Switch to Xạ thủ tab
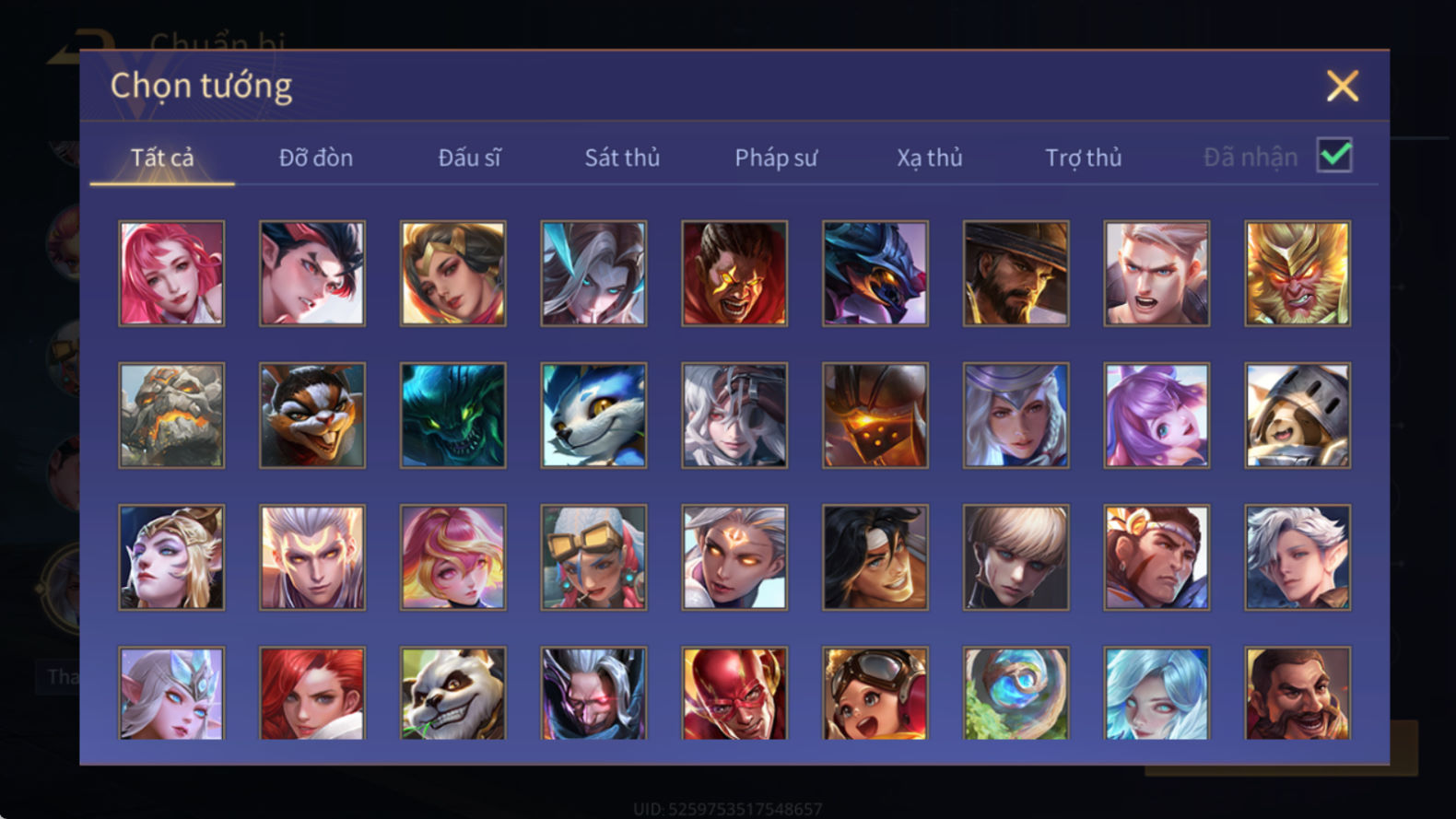 click(x=930, y=158)
